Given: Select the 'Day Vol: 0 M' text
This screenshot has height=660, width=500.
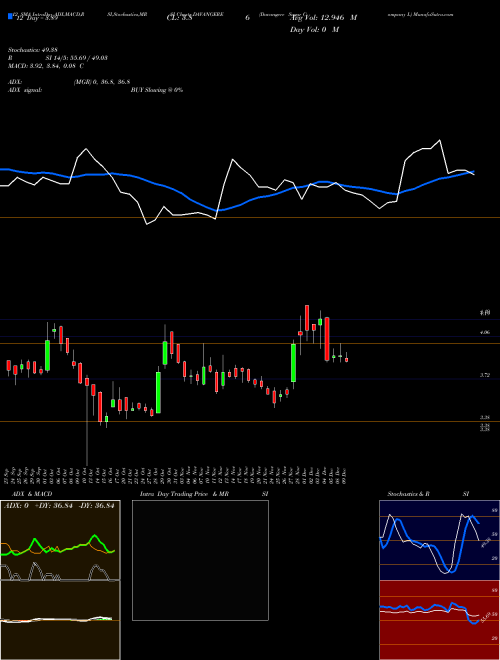Looking at the screenshot, I should (314, 30).
